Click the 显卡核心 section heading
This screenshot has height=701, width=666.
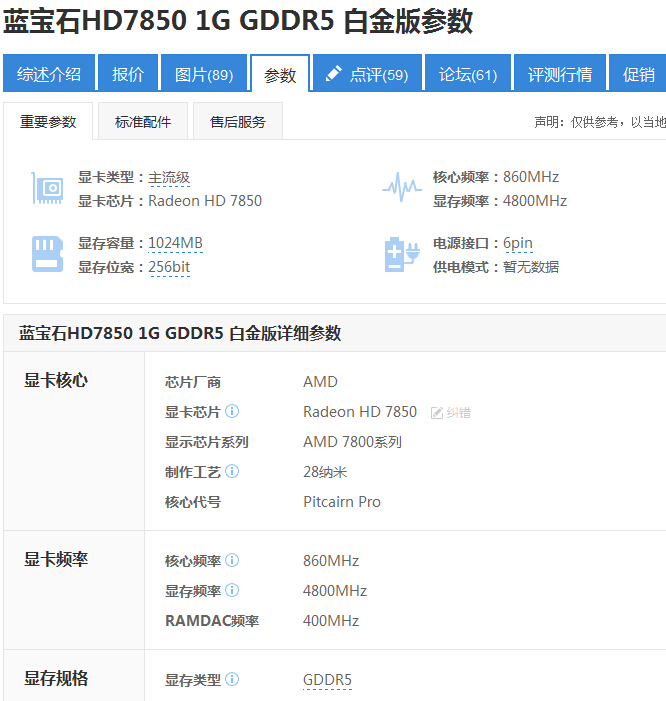(56, 380)
